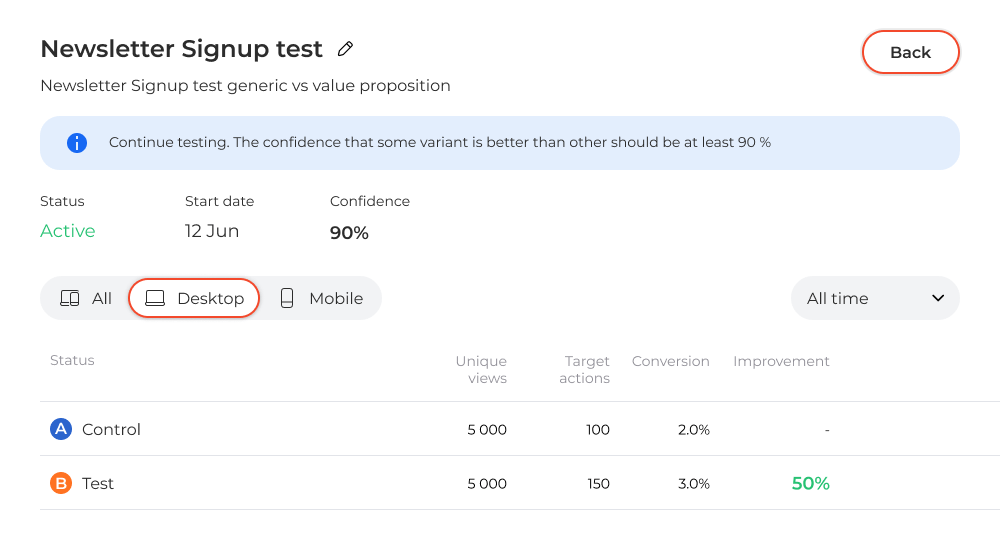Click the blue info icon in banner
This screenshot has width=1000, height=540.
[77, 143]
